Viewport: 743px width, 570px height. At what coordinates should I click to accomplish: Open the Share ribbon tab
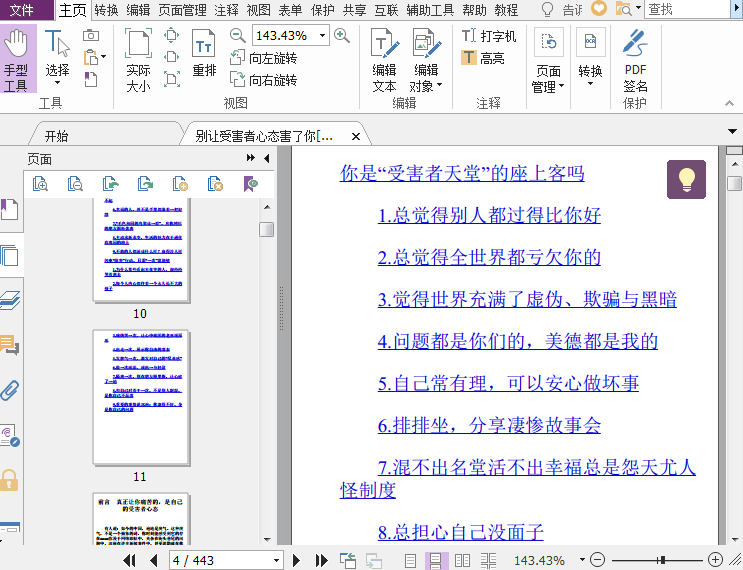tap(354, 9)
